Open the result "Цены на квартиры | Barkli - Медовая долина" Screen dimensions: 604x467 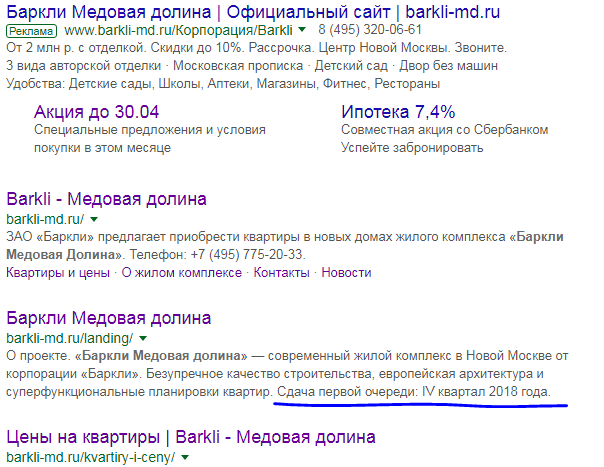[x=191, y=437]
